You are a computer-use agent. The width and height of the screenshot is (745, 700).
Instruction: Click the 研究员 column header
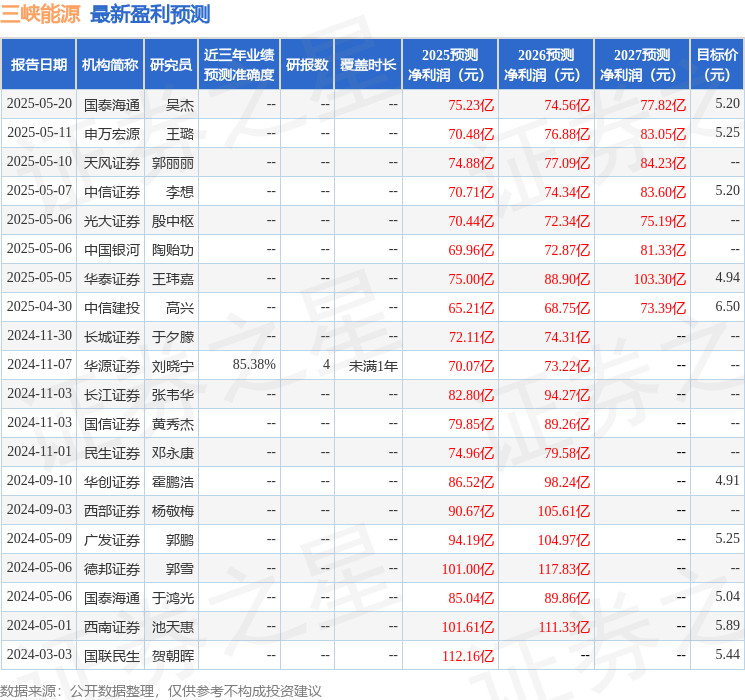171,64
